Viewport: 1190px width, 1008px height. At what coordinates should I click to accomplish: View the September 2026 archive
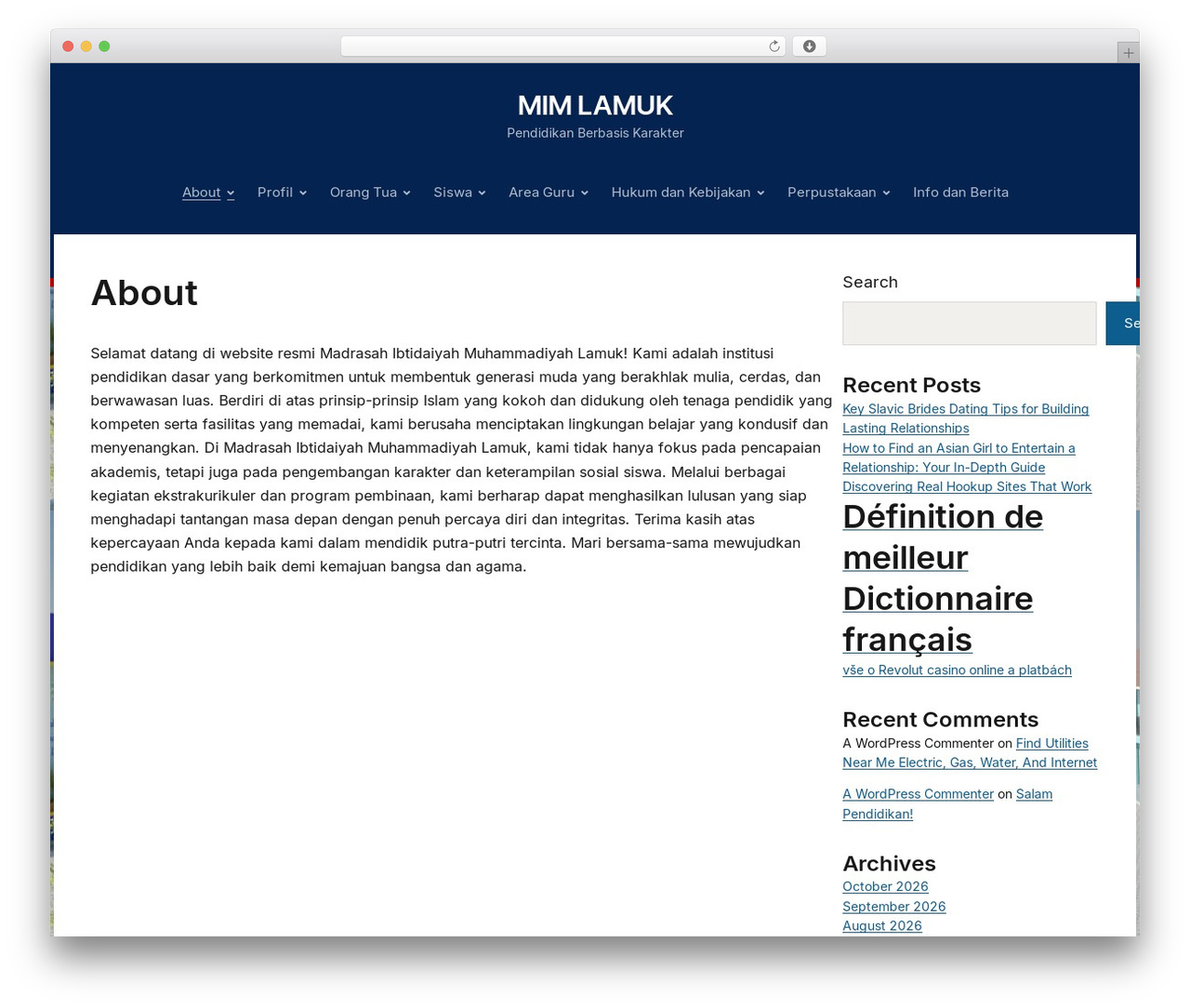click(x=893, y=907)
